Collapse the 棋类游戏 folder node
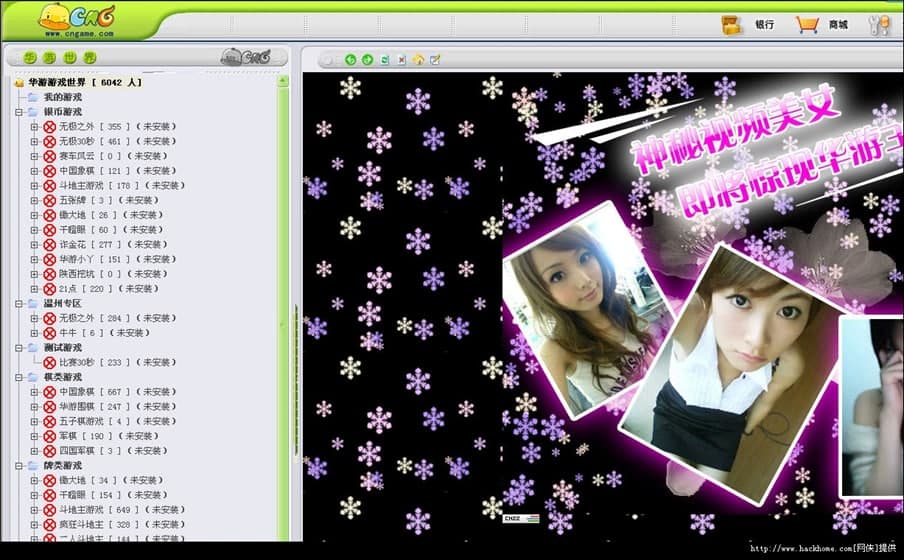904x560 pixels. pyautogui.click(x=19, y=377)
